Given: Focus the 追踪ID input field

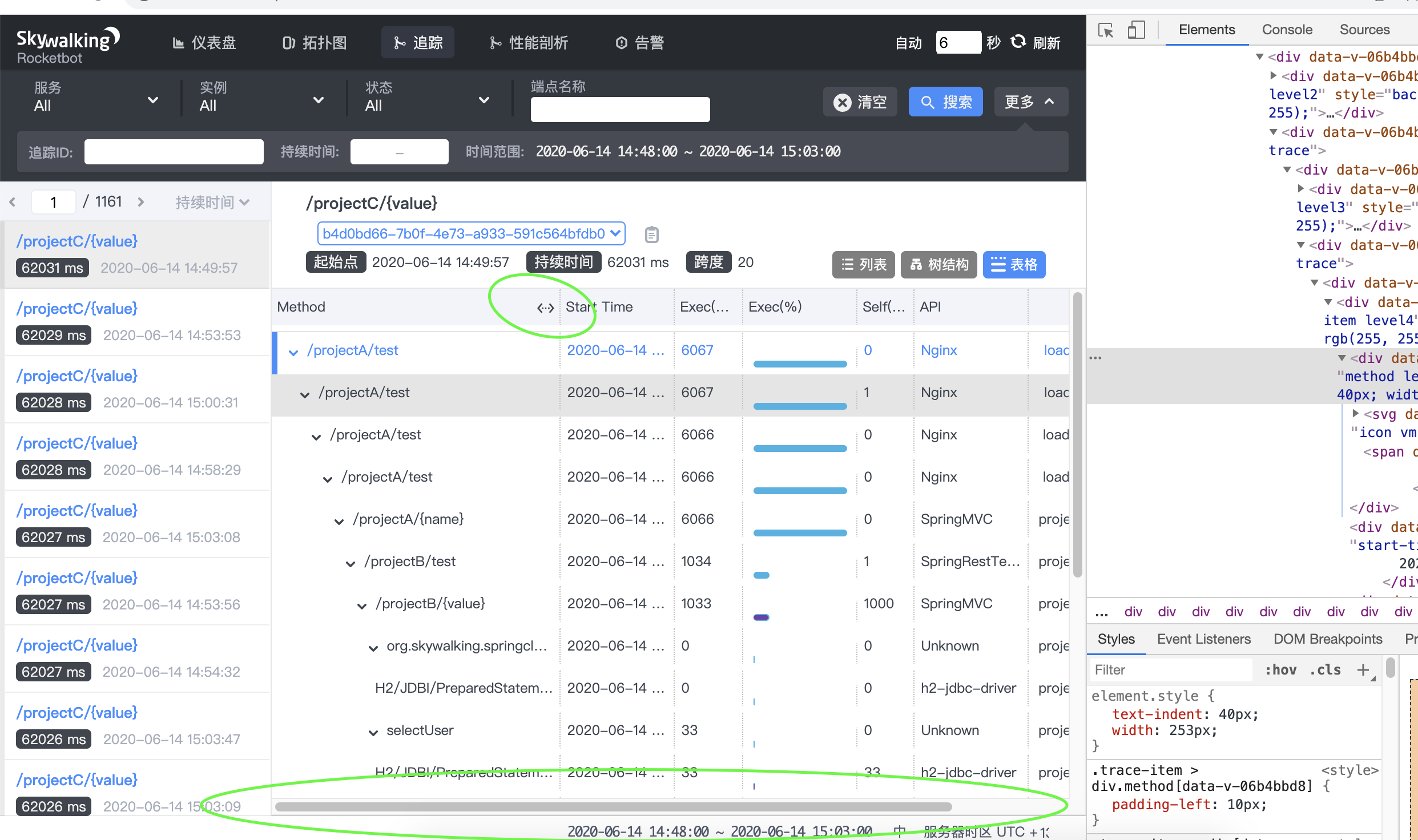Looking at the screenshot, I should (174, 152).
